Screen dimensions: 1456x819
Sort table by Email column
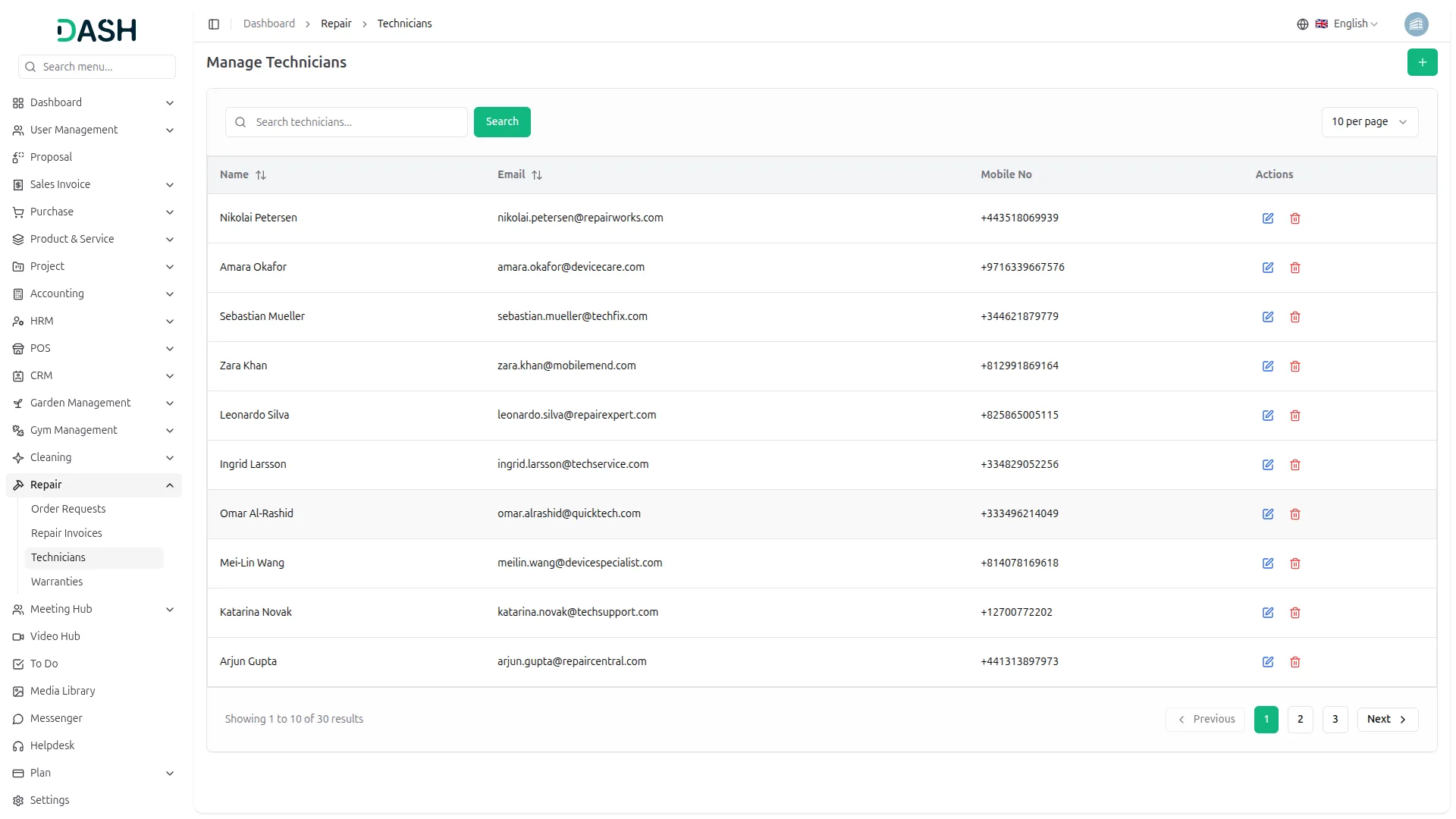click(x=537, y=175)
